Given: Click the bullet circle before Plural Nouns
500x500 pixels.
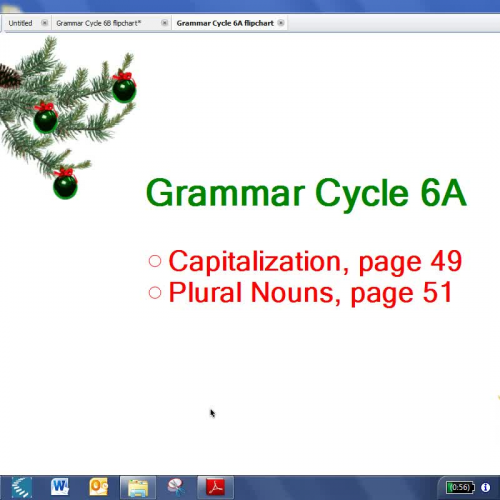Looking at the screenshot, I should point(155,292).
